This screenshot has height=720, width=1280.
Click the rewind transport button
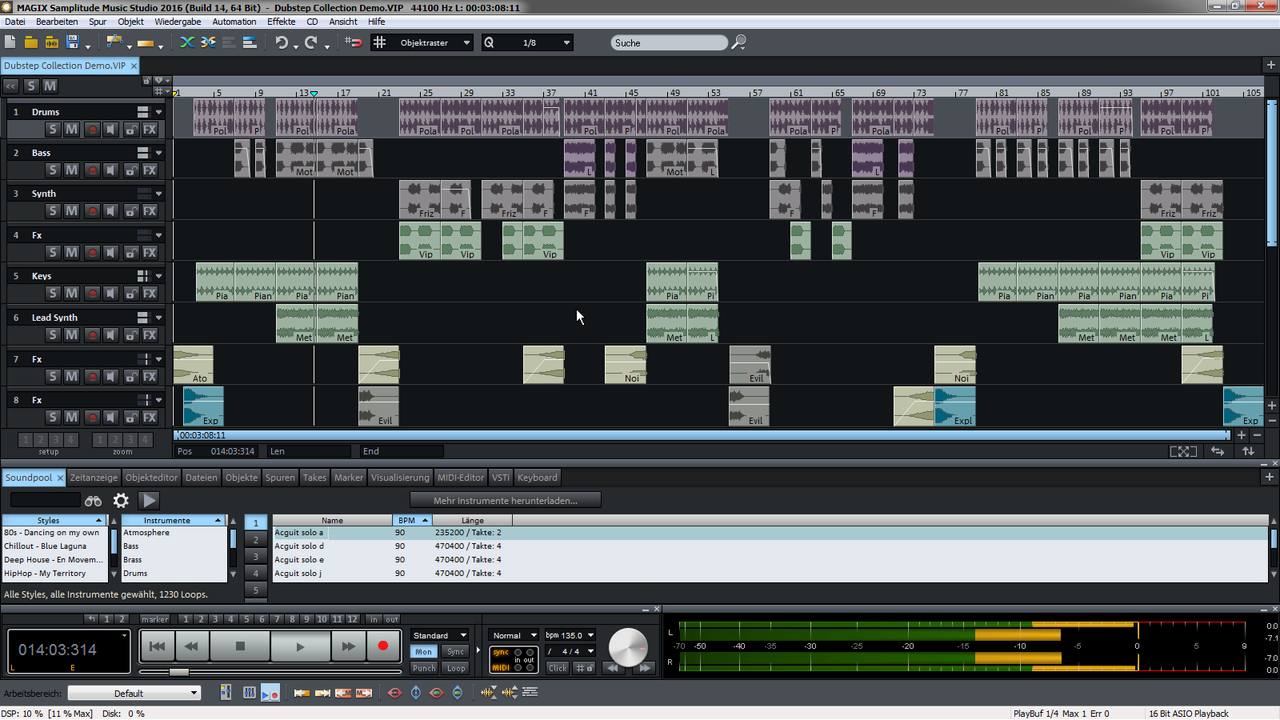click(190, 647)
